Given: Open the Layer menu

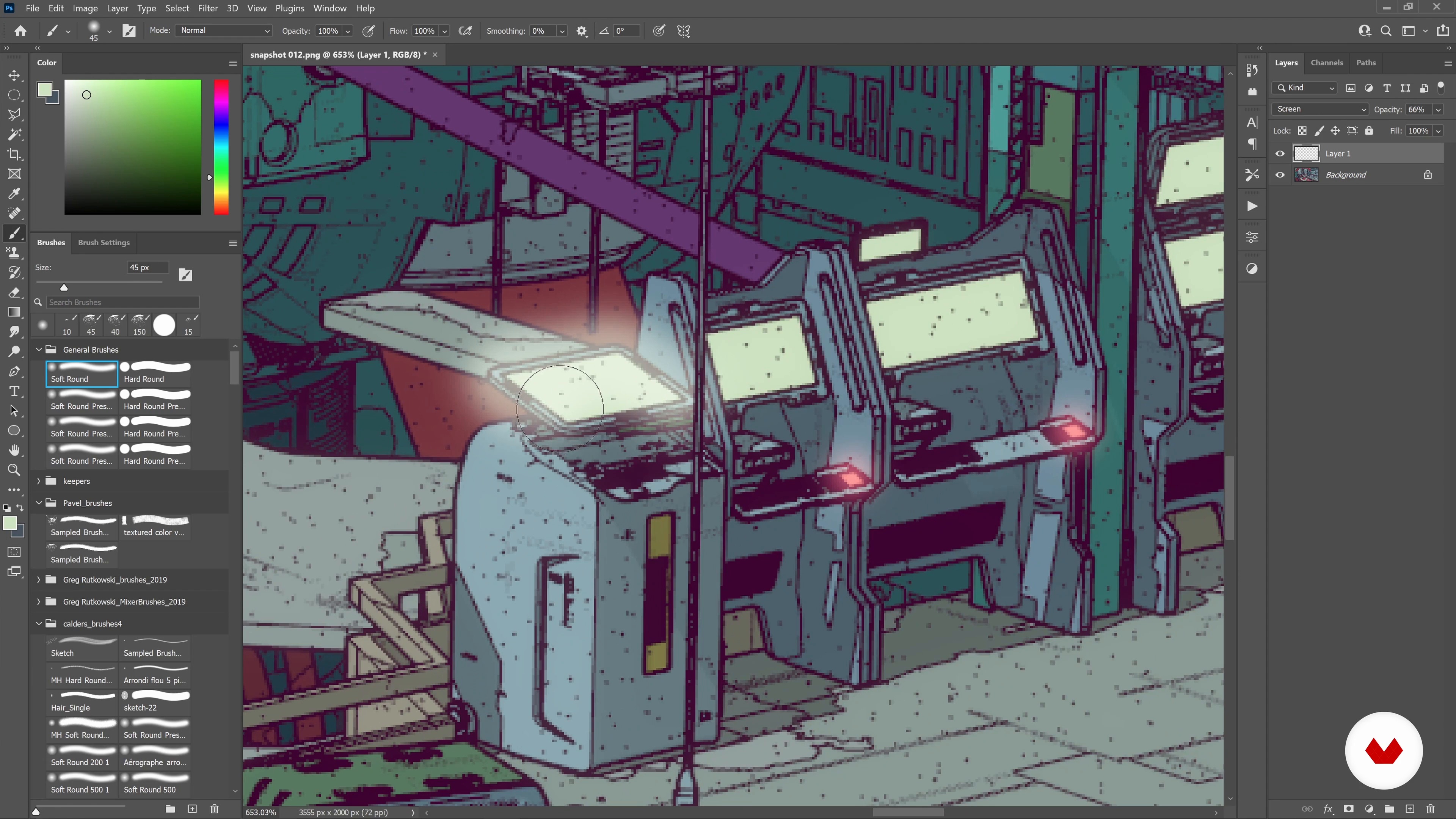Looking at the screenshot, I should [117, 8].
